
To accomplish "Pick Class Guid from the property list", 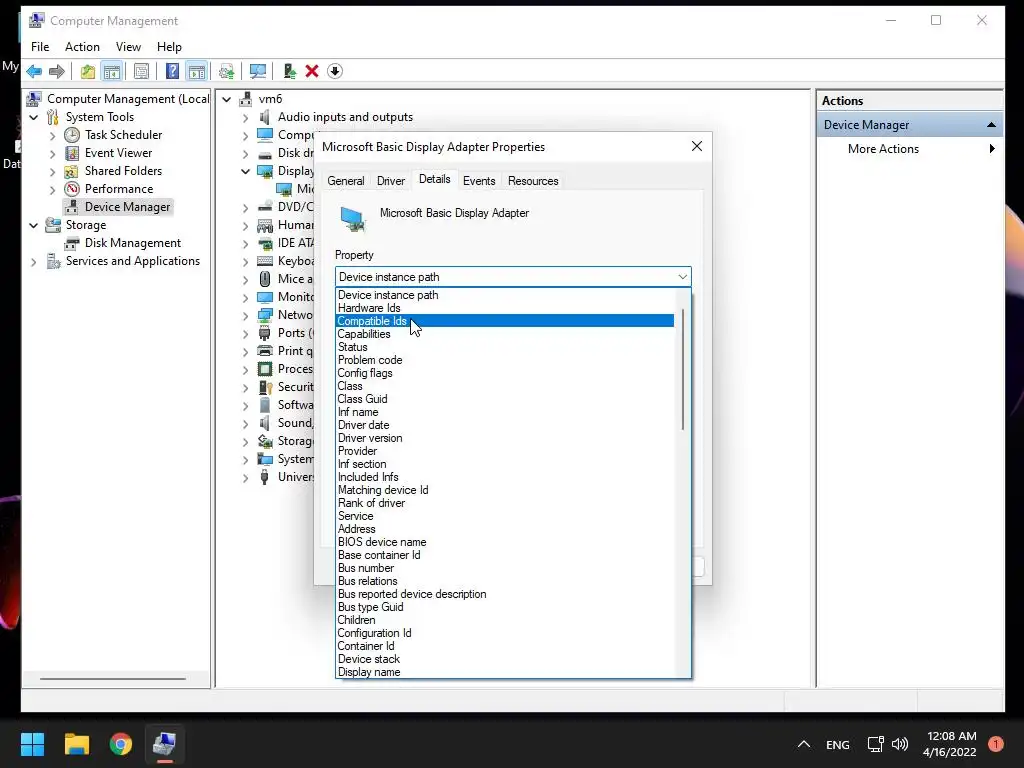I will point(504,398).
